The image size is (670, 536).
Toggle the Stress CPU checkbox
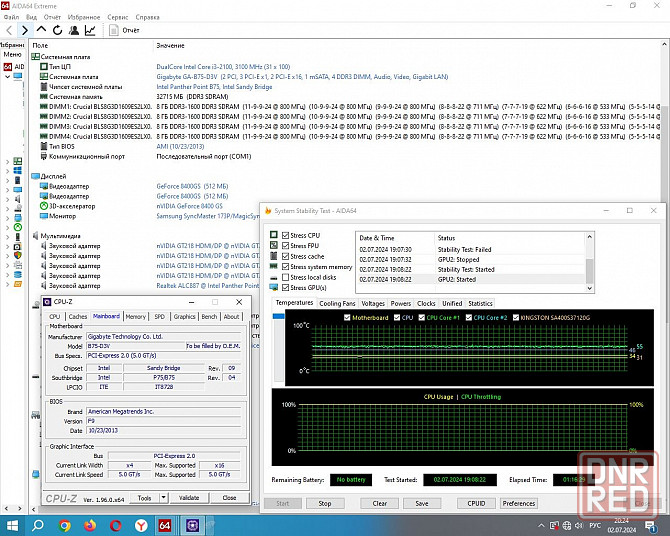click(x=286, y=235)
